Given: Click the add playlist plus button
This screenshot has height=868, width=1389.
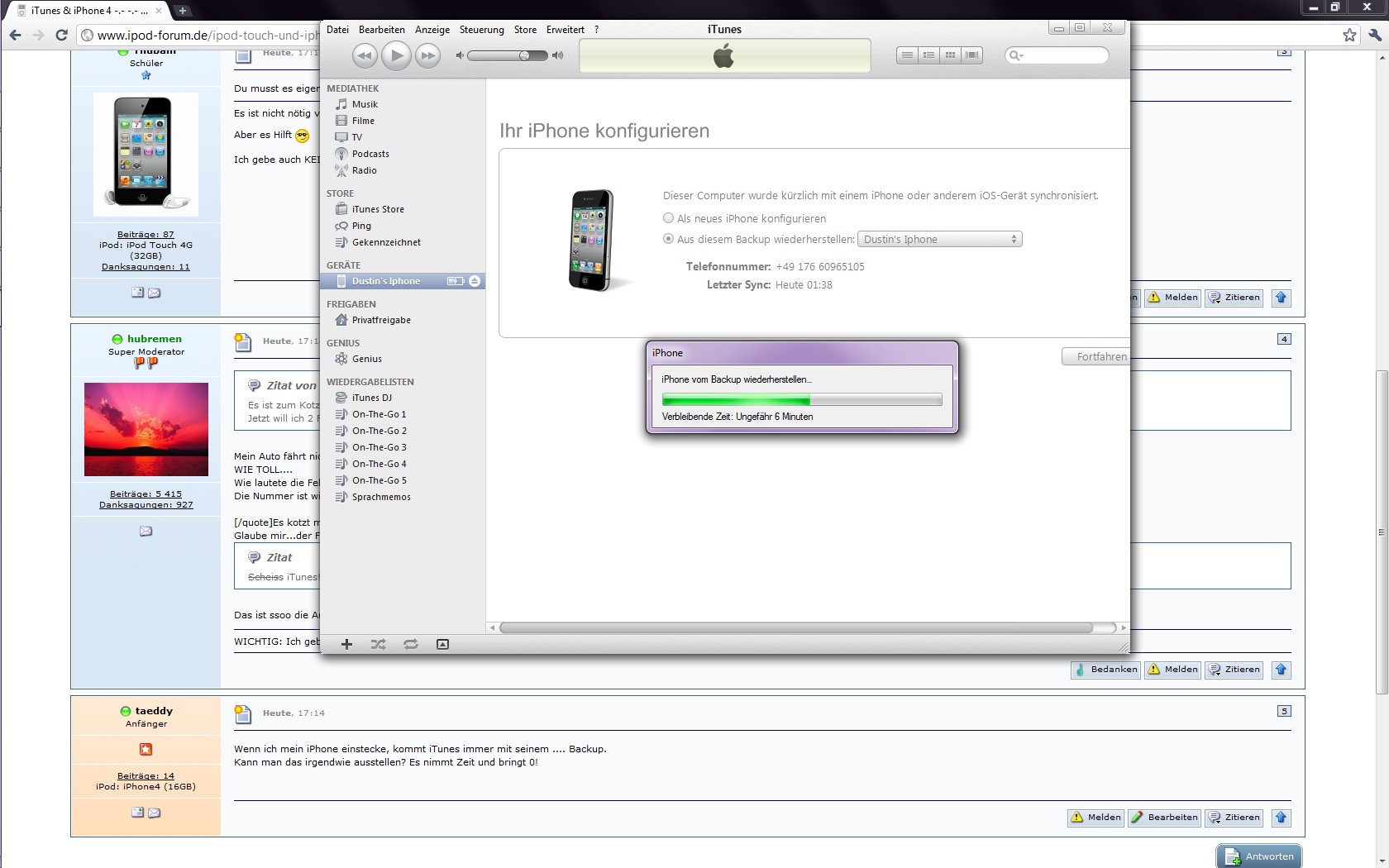Looking at the screenshot, I should click(x=347, y=644).
